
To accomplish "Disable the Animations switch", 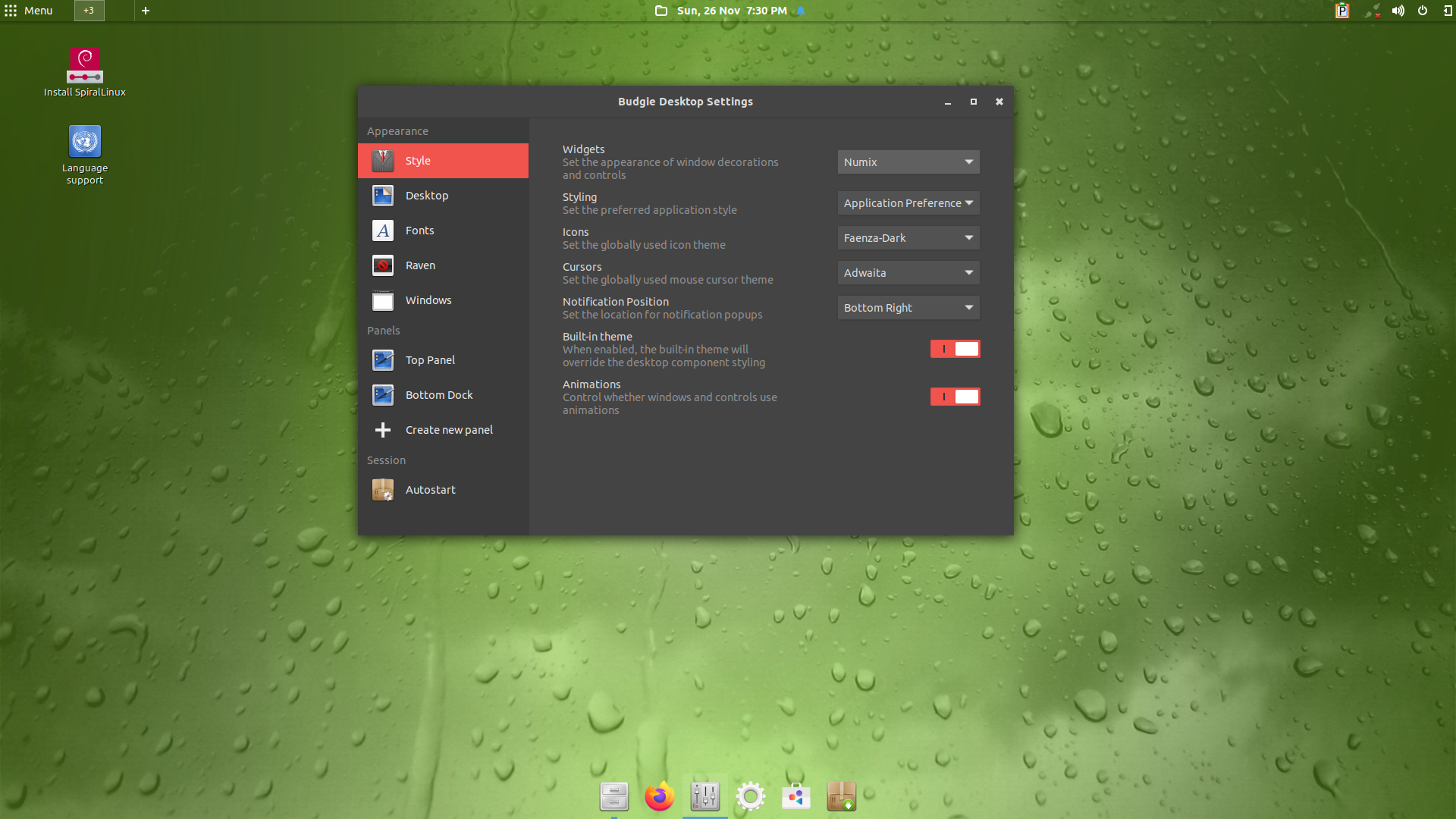I will 955,397.
